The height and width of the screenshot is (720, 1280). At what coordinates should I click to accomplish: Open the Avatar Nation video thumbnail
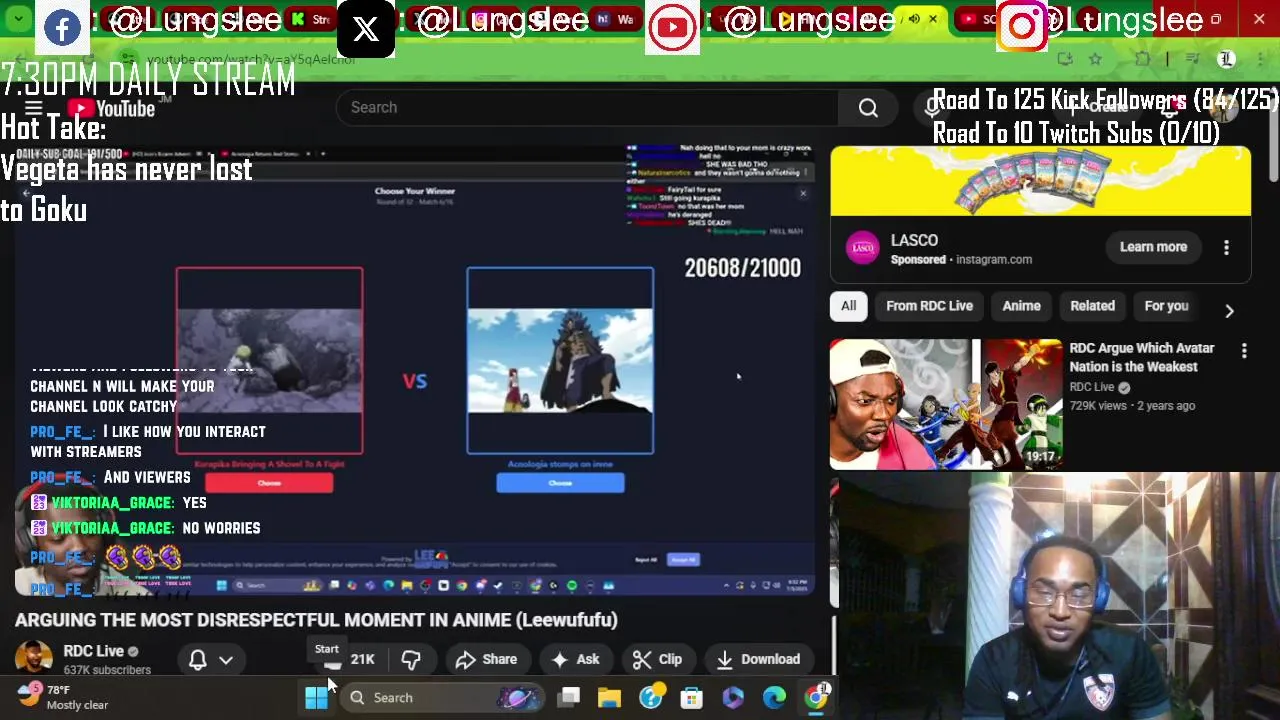click(x=946, y=404)
